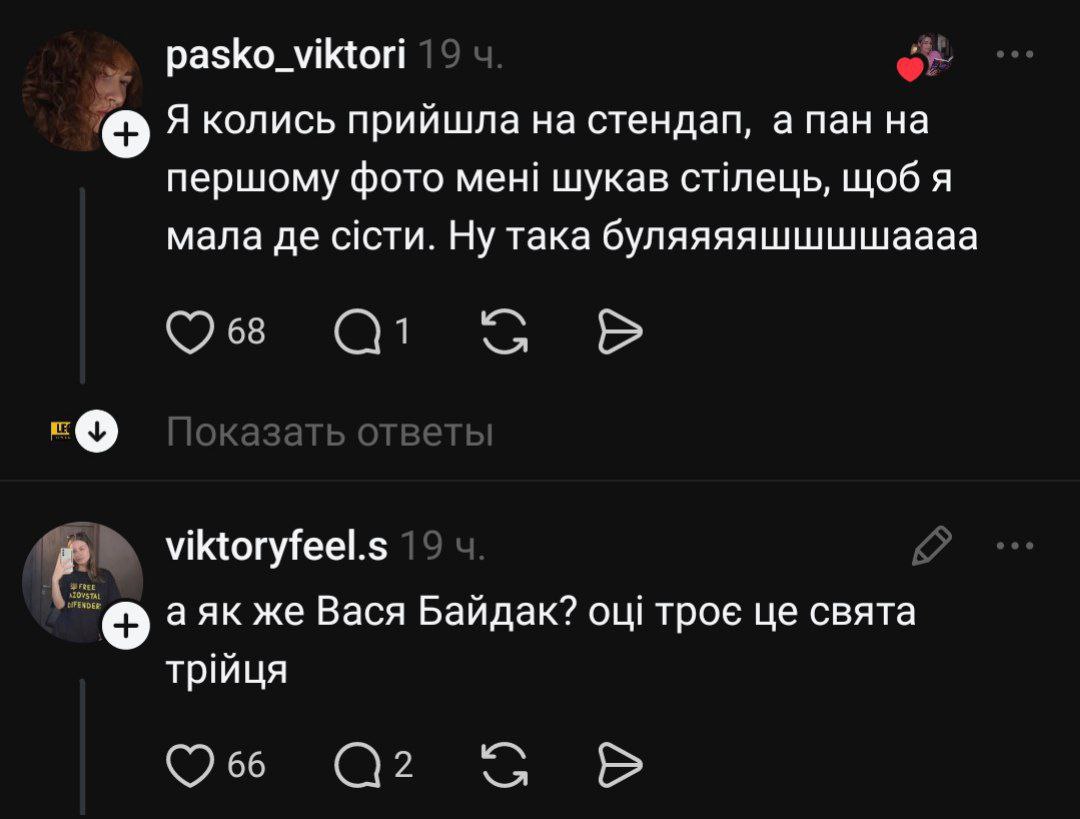Send viktoryfeel.s's comment via share icon

point(619,765)
